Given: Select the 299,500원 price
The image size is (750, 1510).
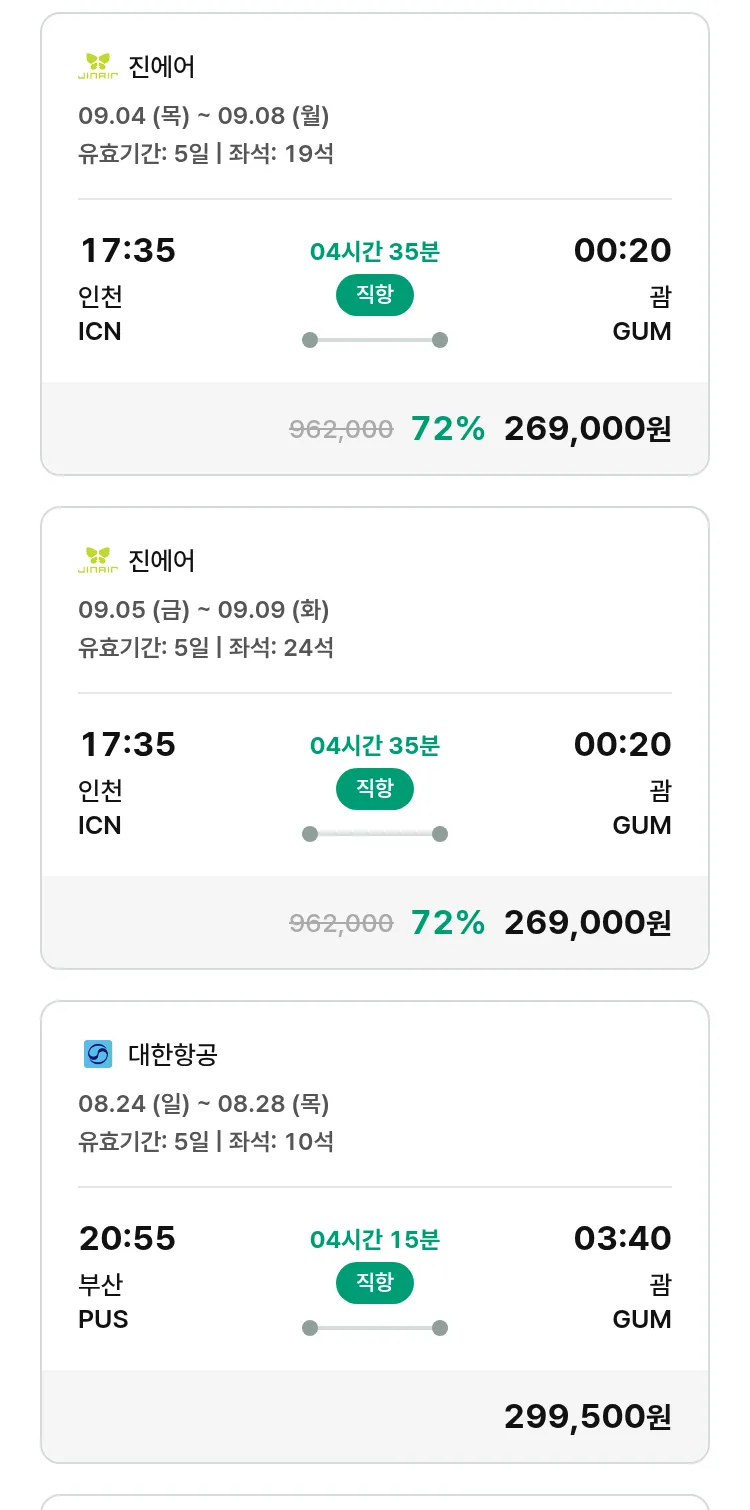Looking at the screenshot, I should (587, 1416).
